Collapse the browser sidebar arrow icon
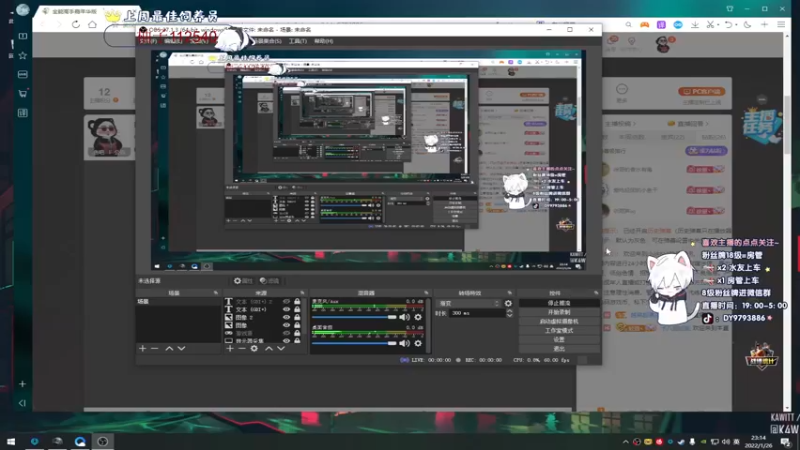 (22, 403)
